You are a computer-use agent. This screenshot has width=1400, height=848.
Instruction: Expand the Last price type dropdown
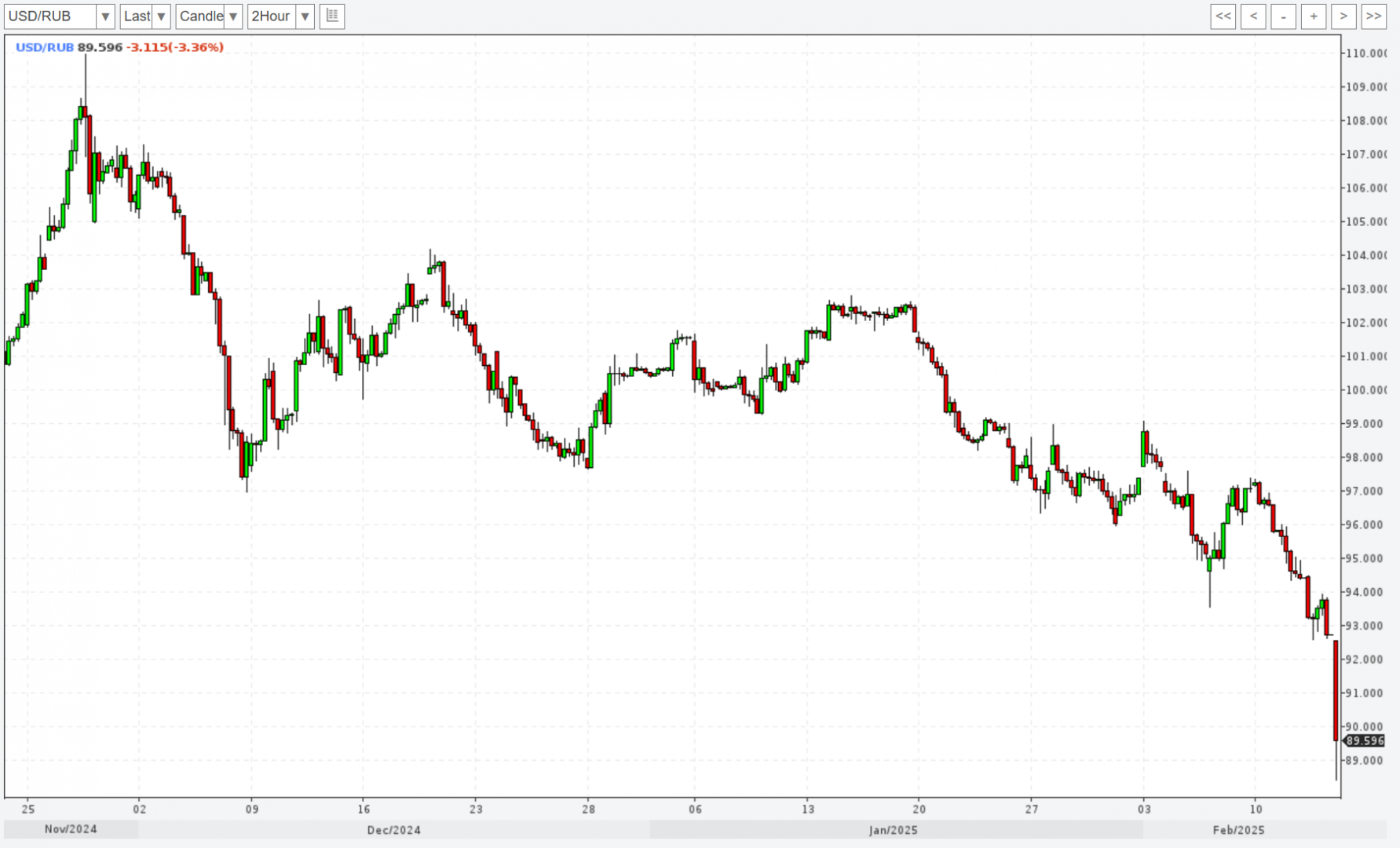pyautogui.click(x=161, y=16)
